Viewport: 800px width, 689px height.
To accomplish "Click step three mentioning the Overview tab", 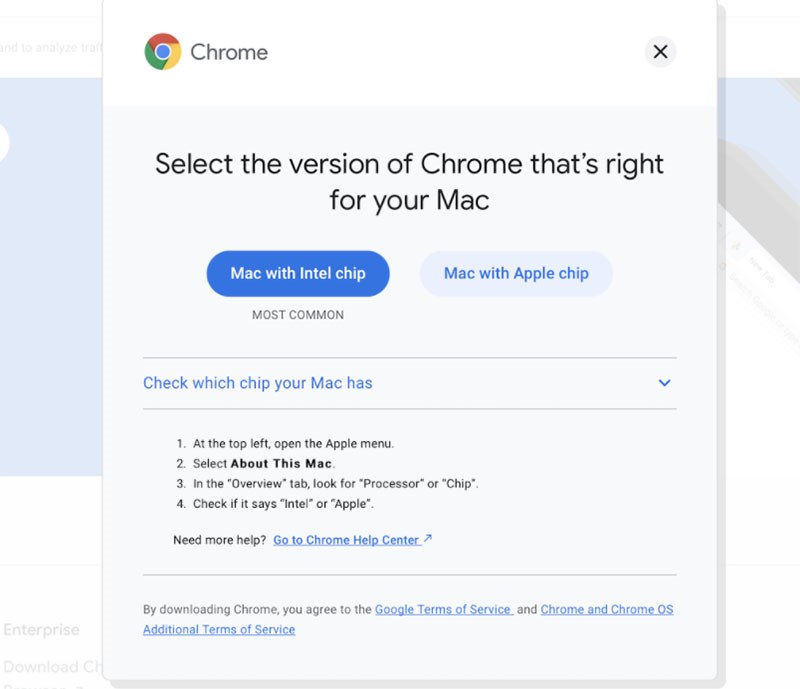I will coord(335,484).
